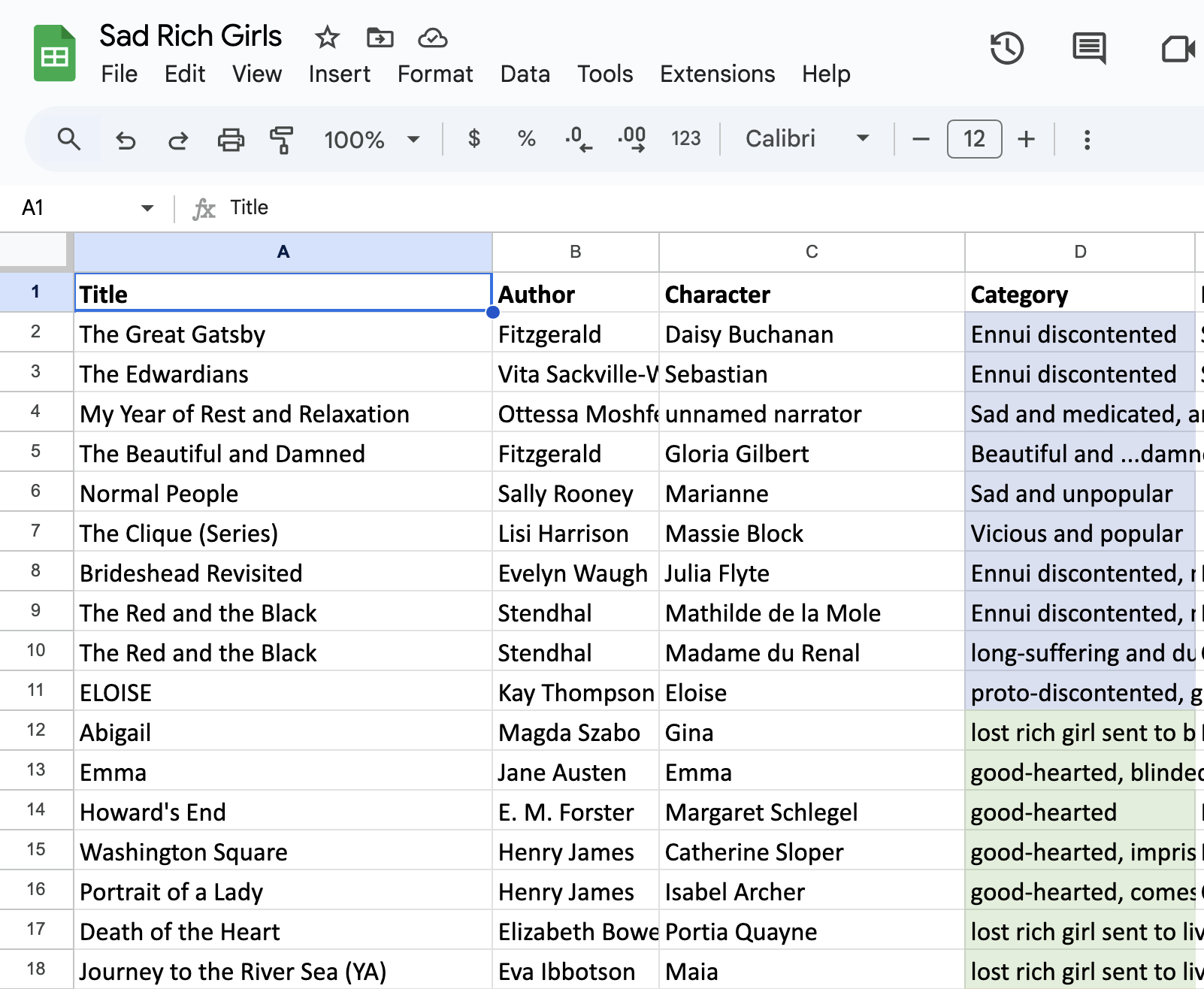1204x989 pixels.
Task: Expand the name box dropdown arrow
Action: click(x=147, y=208)
